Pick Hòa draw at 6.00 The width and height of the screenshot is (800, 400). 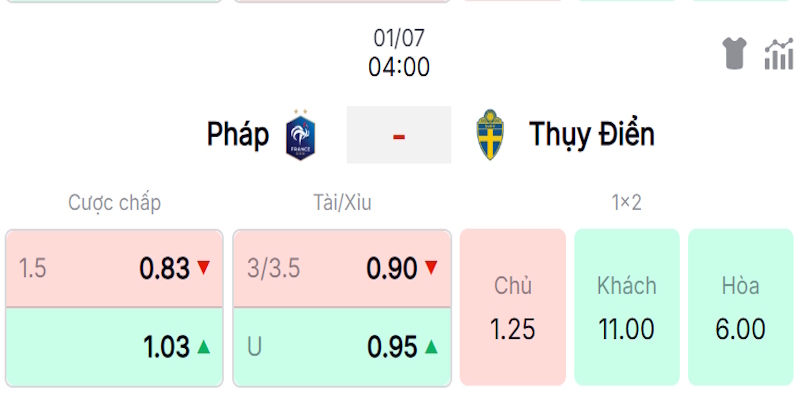(740, 307)
